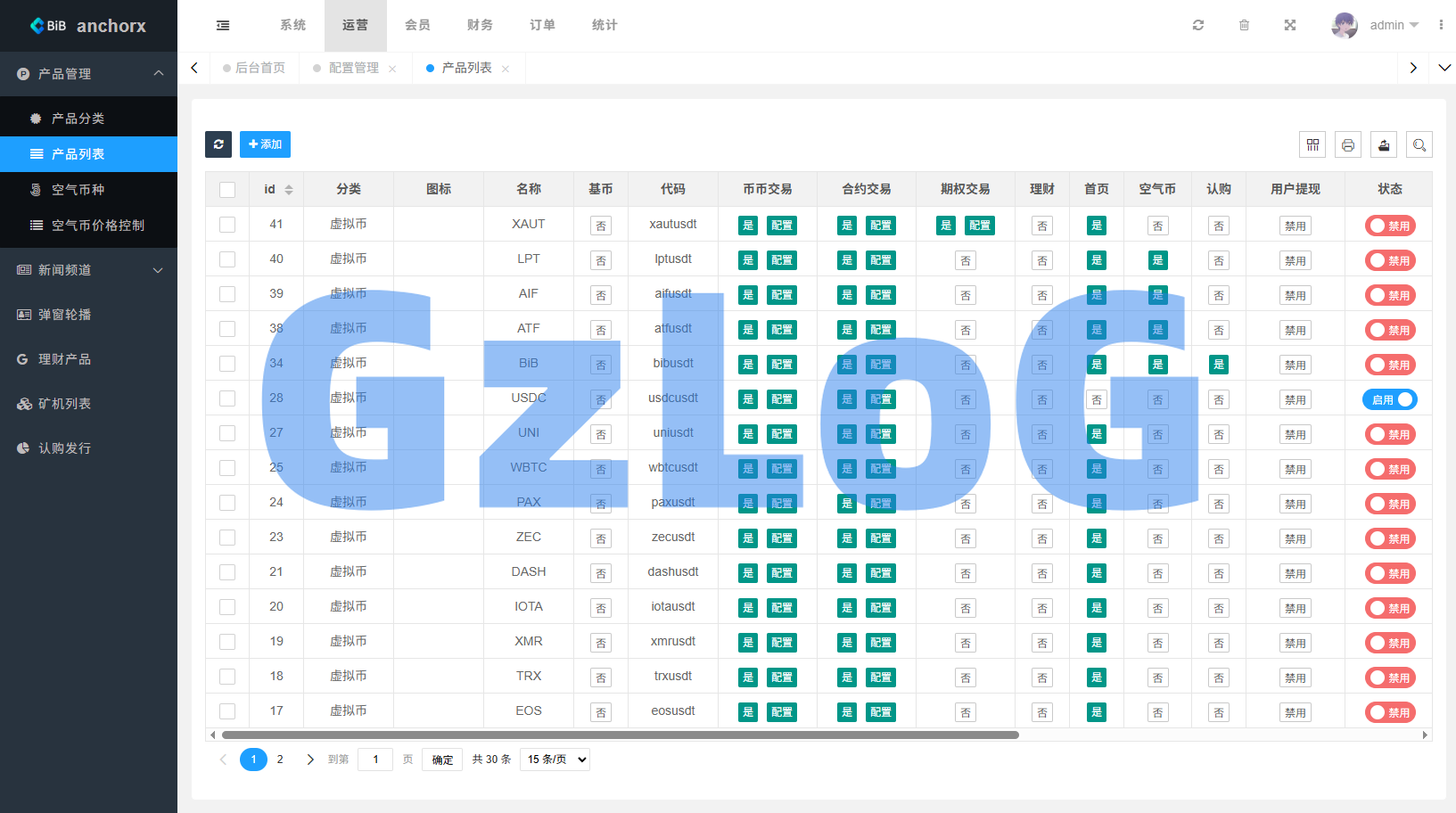This screenshot has width=1456, height=813.
Task: Click the export table icon
Action: 1384,144
